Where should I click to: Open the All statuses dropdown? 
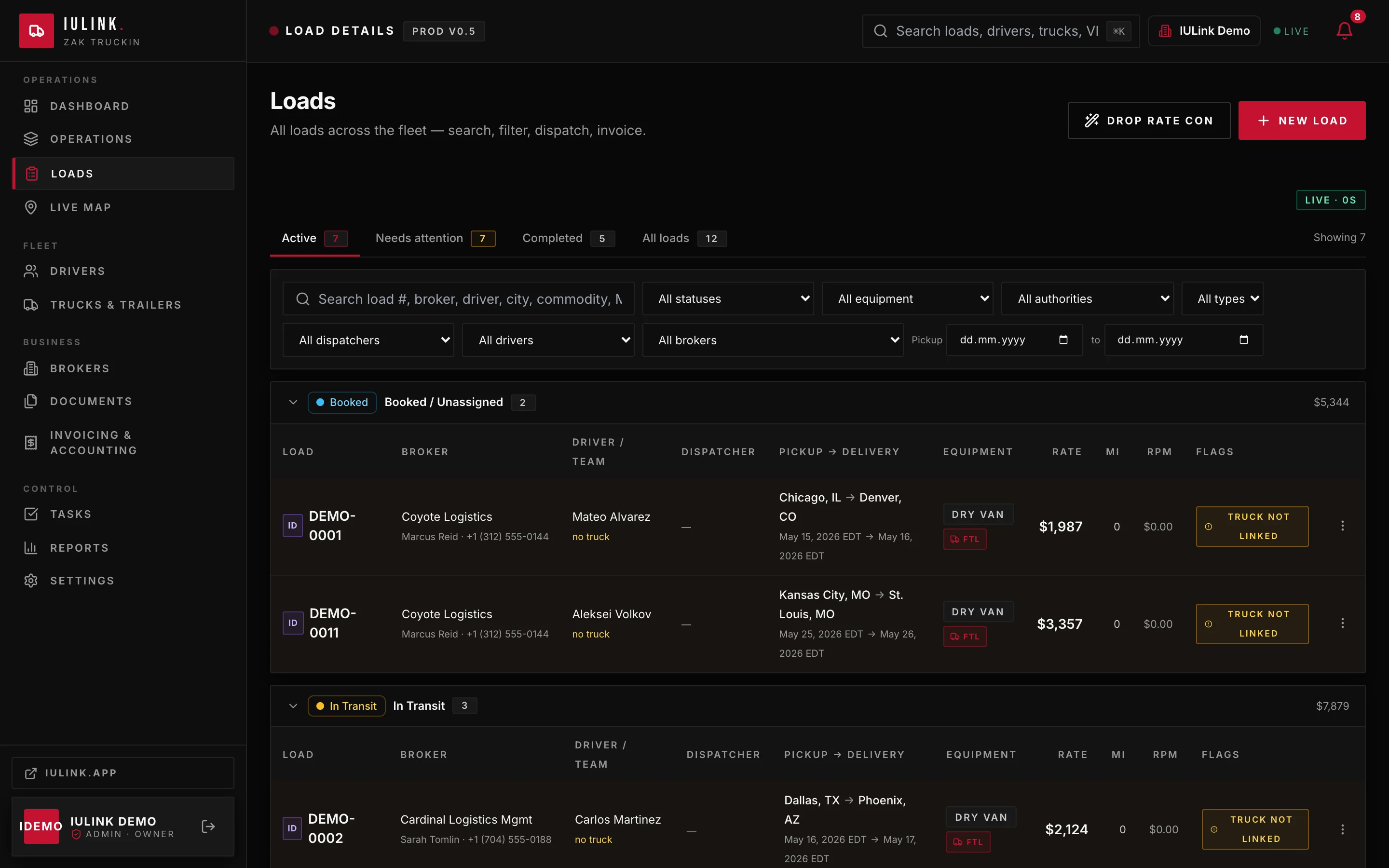pos(728,298)
